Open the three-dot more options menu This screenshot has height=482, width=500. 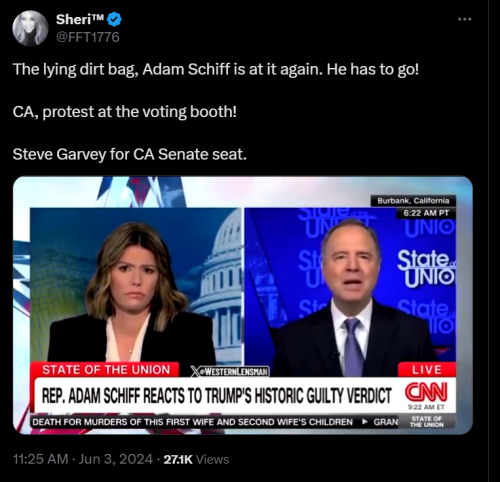point(464,19)
